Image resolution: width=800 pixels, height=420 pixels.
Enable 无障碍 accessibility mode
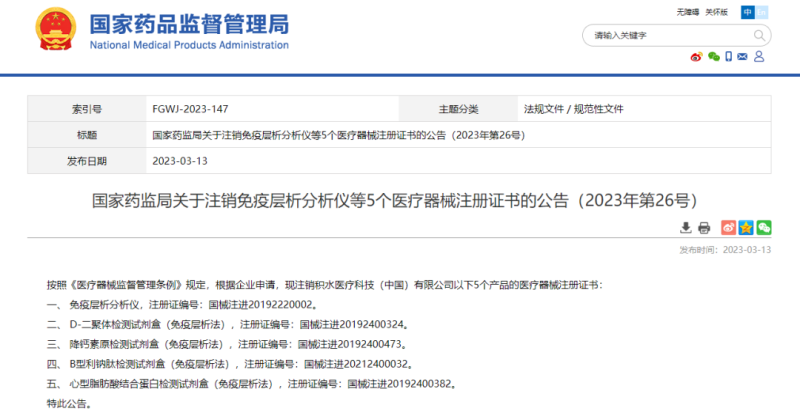(689, 12)
